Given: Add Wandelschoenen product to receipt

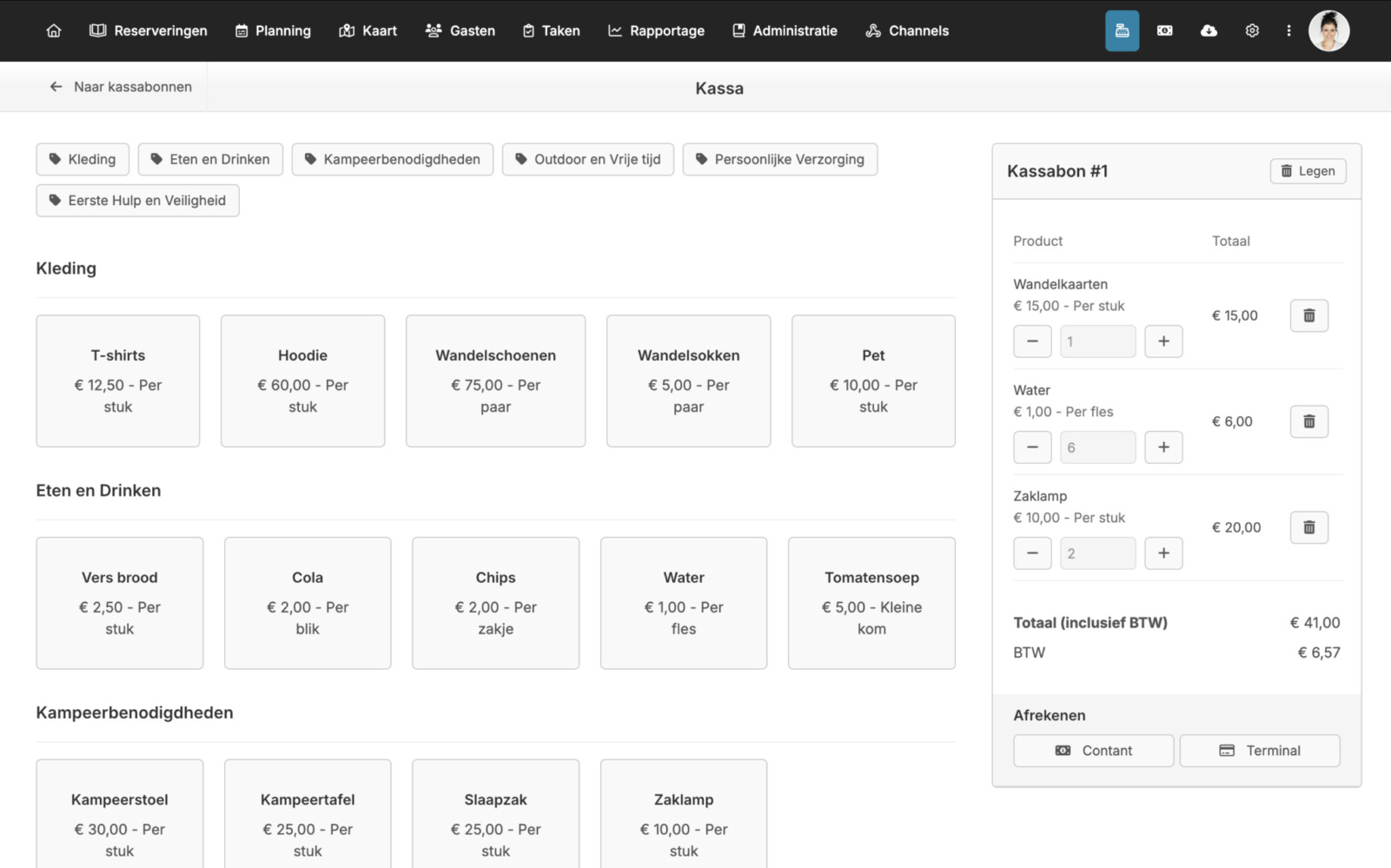Looking at the screenshot, I should click(x=495, y=381).
